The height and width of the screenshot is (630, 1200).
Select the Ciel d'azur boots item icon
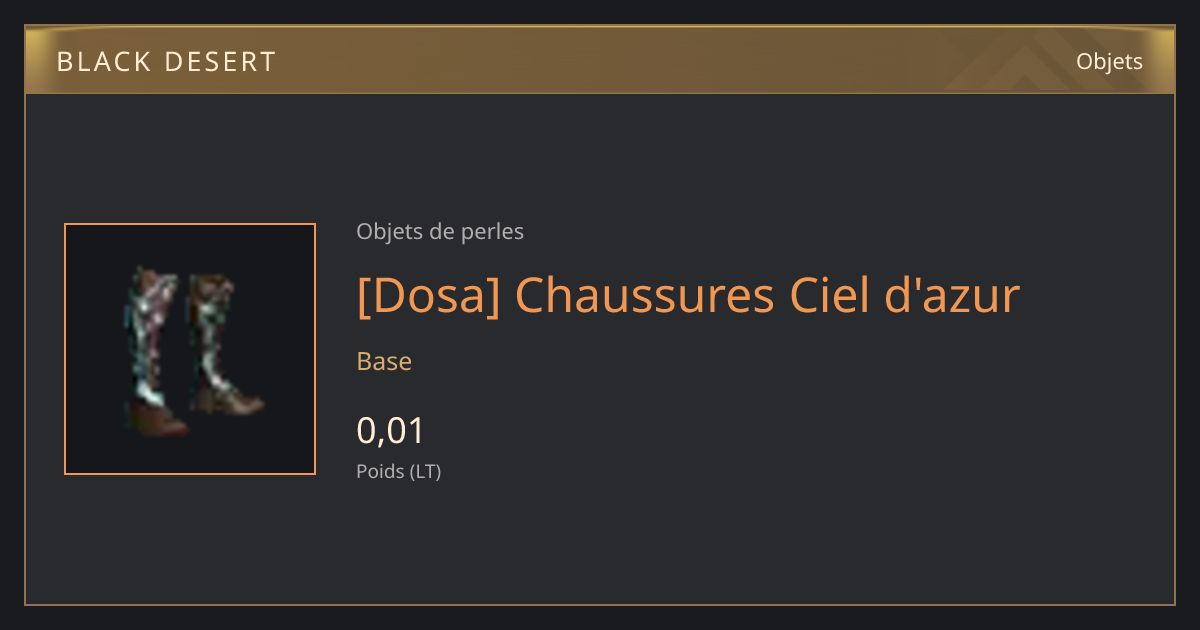pos(190,349)
